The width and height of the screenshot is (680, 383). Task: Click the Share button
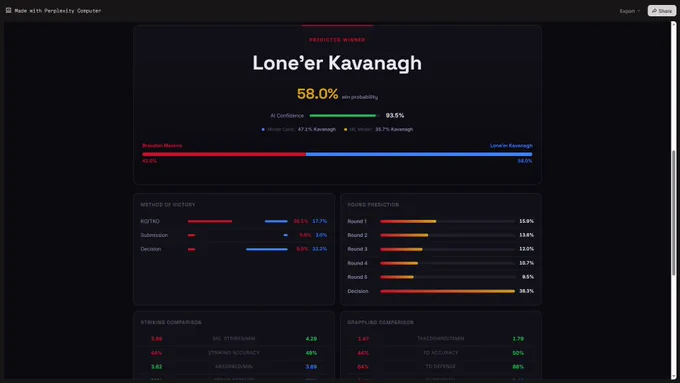click(x=661, y=10)
